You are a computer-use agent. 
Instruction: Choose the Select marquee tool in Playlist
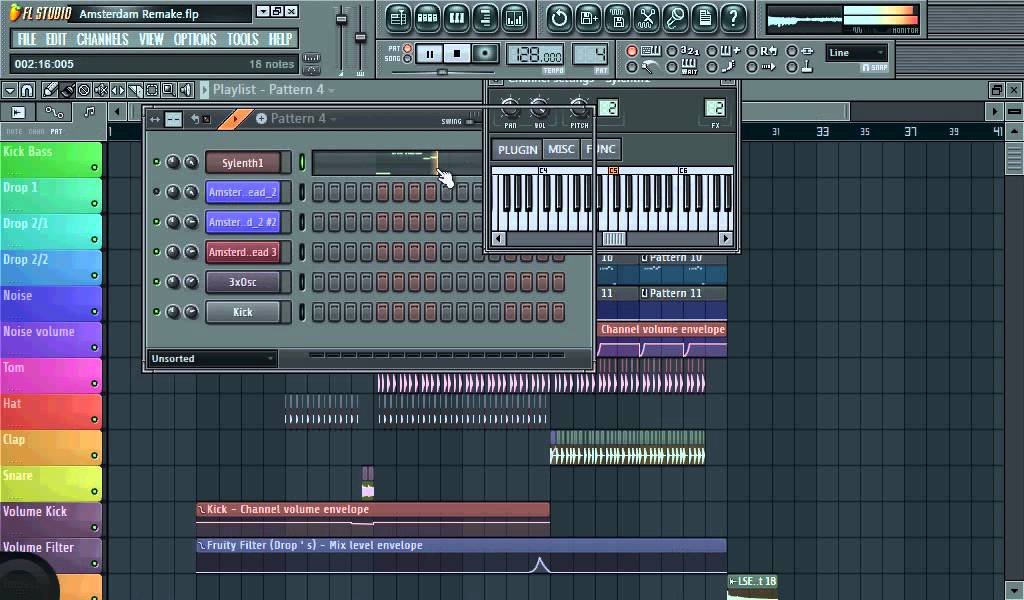pos(152,89)
